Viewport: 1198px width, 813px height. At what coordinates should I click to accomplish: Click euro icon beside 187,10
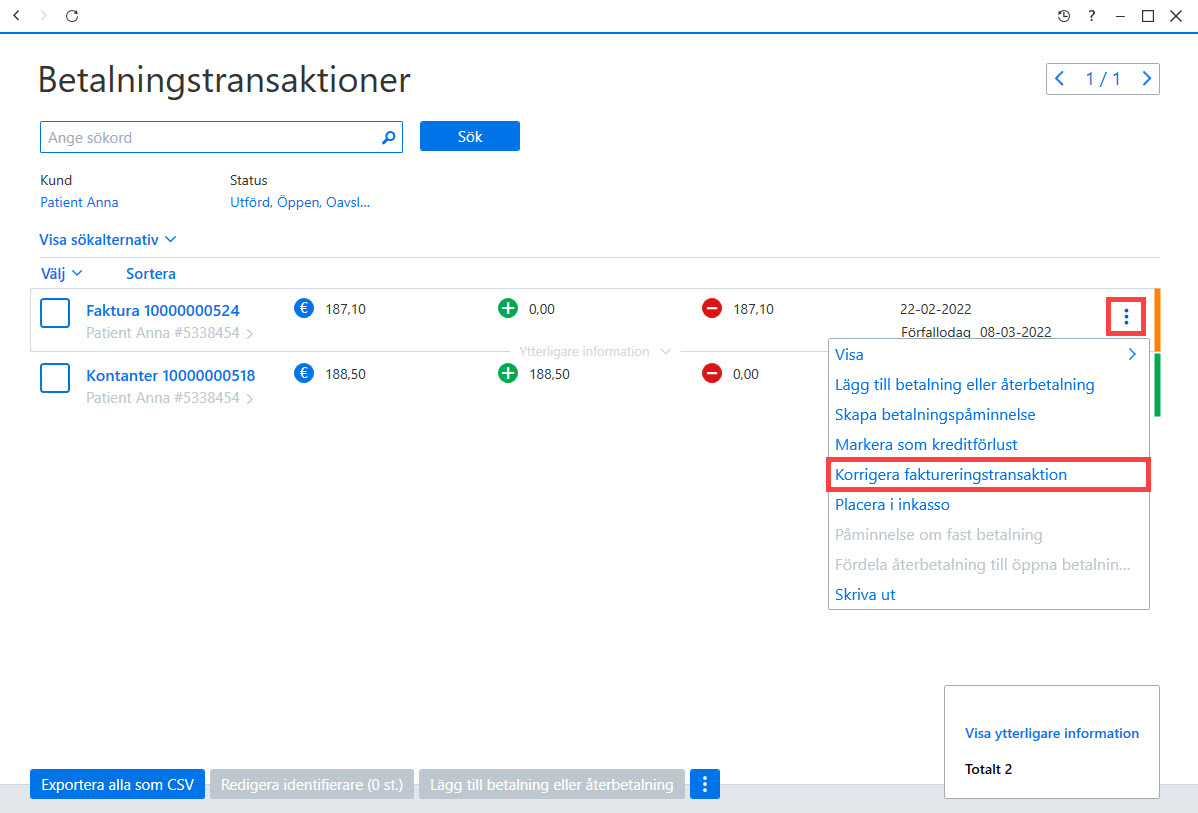click(304, 309)
